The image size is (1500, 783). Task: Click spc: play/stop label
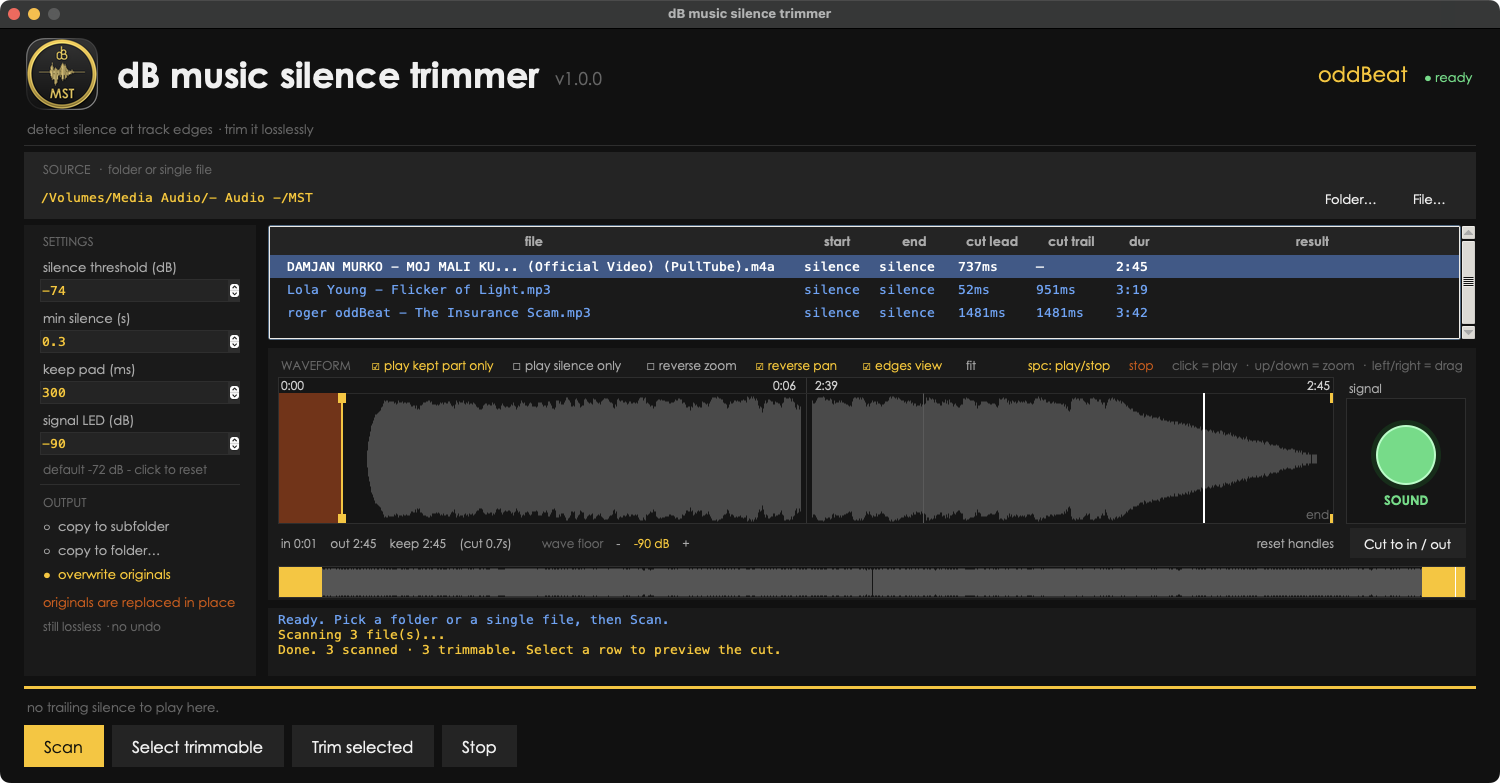[1069, 366]
